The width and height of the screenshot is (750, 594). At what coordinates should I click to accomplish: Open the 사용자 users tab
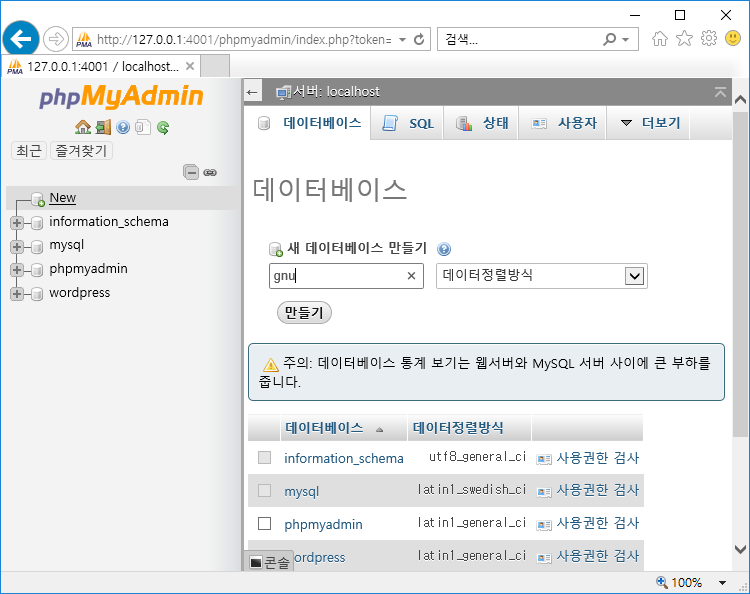pyautogui.click(x=564, y=123)
